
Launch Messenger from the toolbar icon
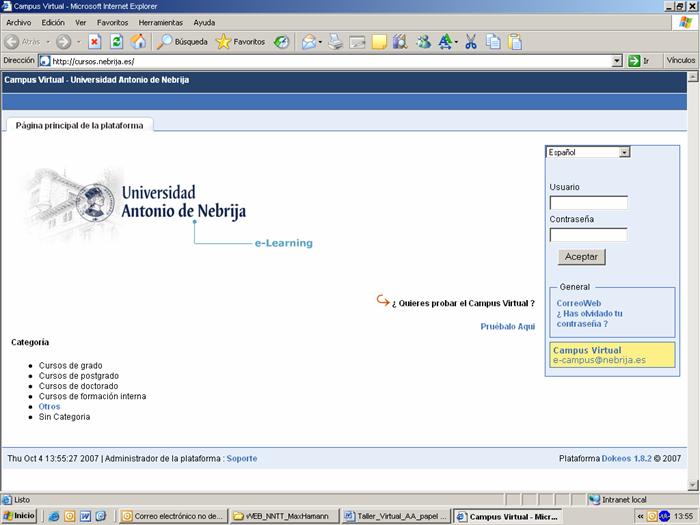[423, 42]
